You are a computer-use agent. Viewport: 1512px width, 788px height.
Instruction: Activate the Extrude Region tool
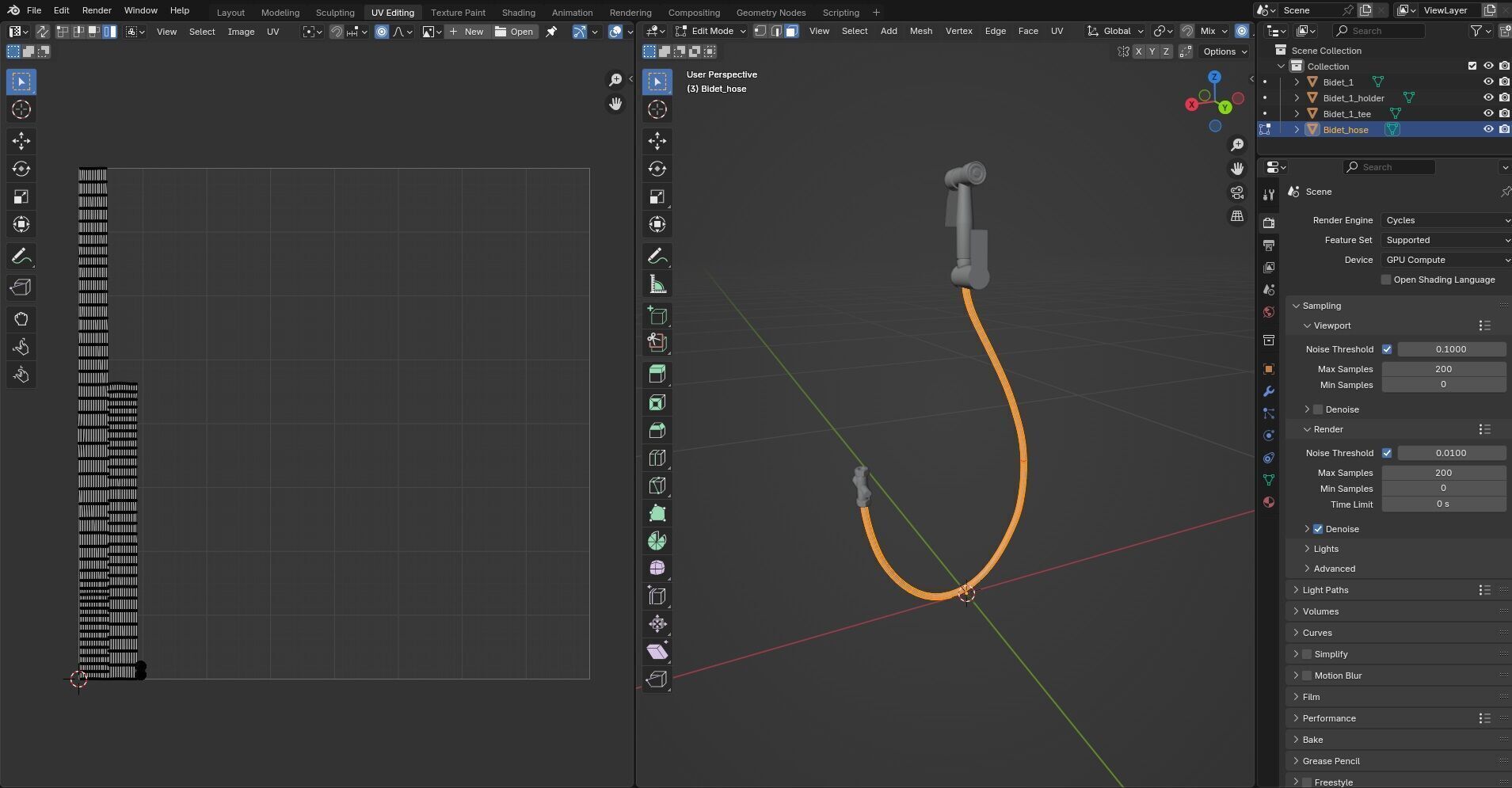pyautogui.click(x=657, y=375)
